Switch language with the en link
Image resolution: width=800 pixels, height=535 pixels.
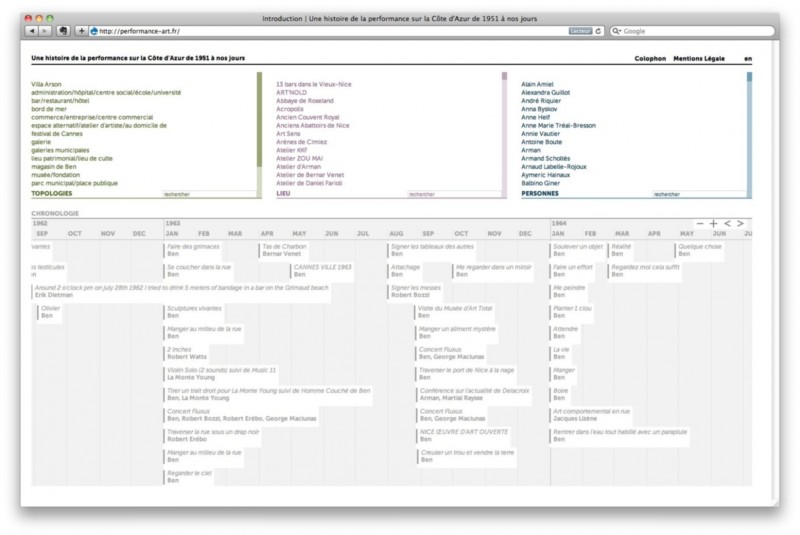747,59
